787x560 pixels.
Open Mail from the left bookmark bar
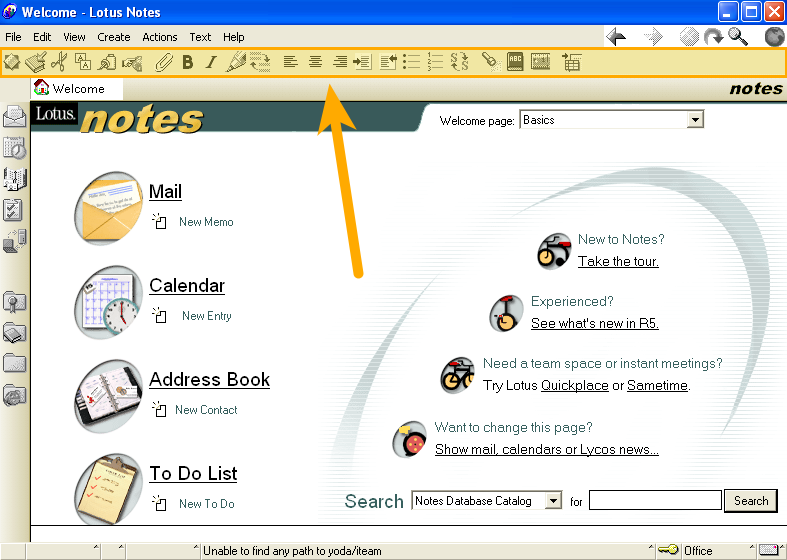tap(15, 116)
